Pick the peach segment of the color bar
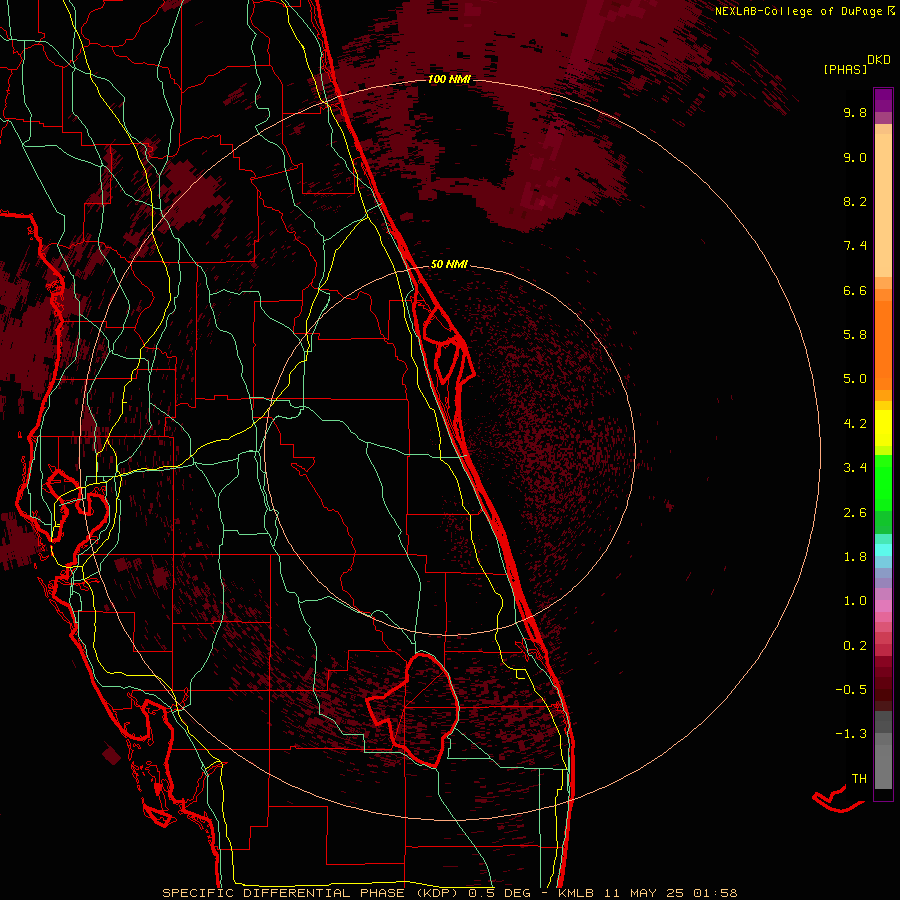 pyautogui.click(x=883, y=205)
